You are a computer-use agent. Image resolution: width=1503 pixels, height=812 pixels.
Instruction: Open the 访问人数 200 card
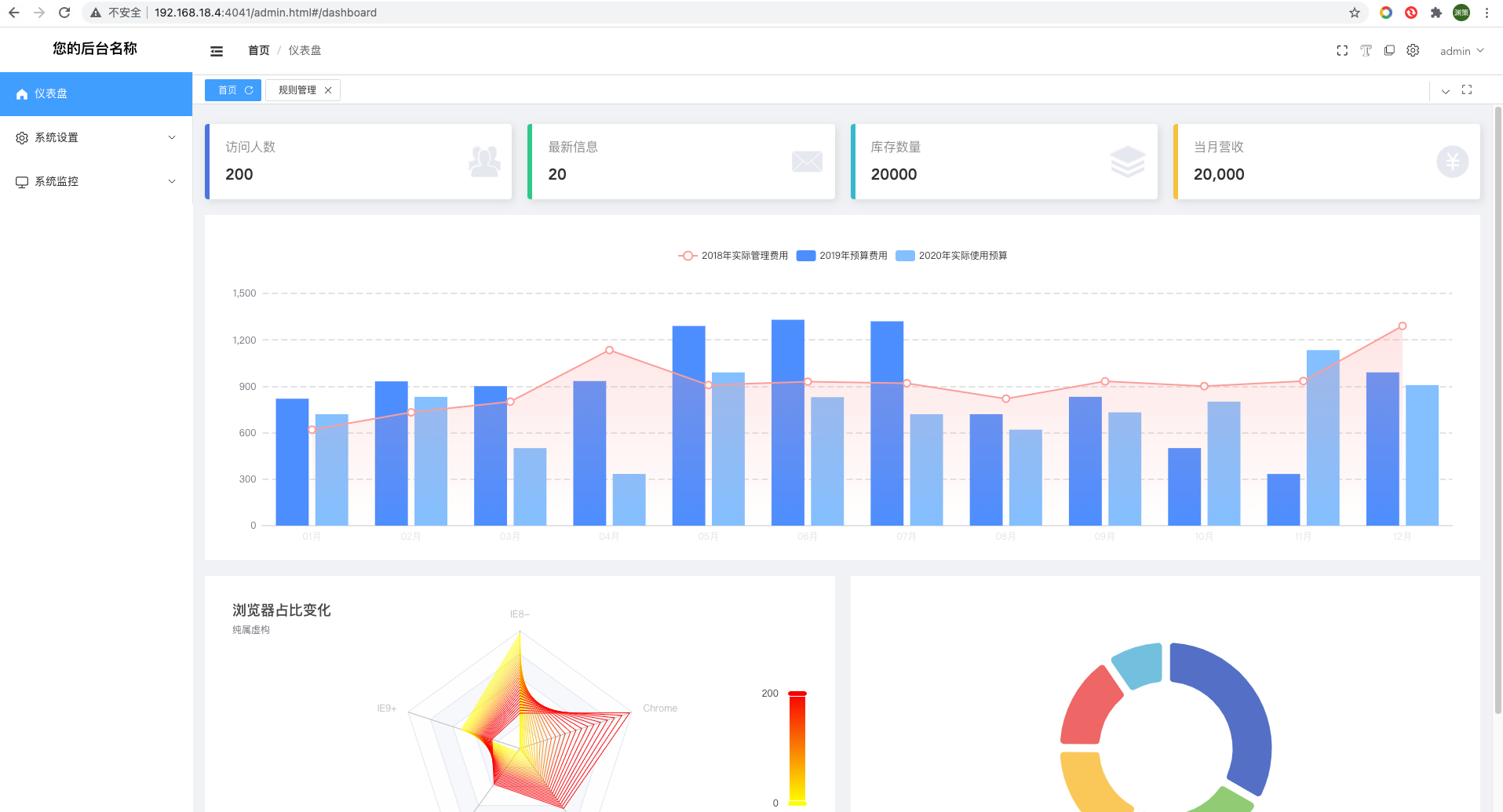358,162
